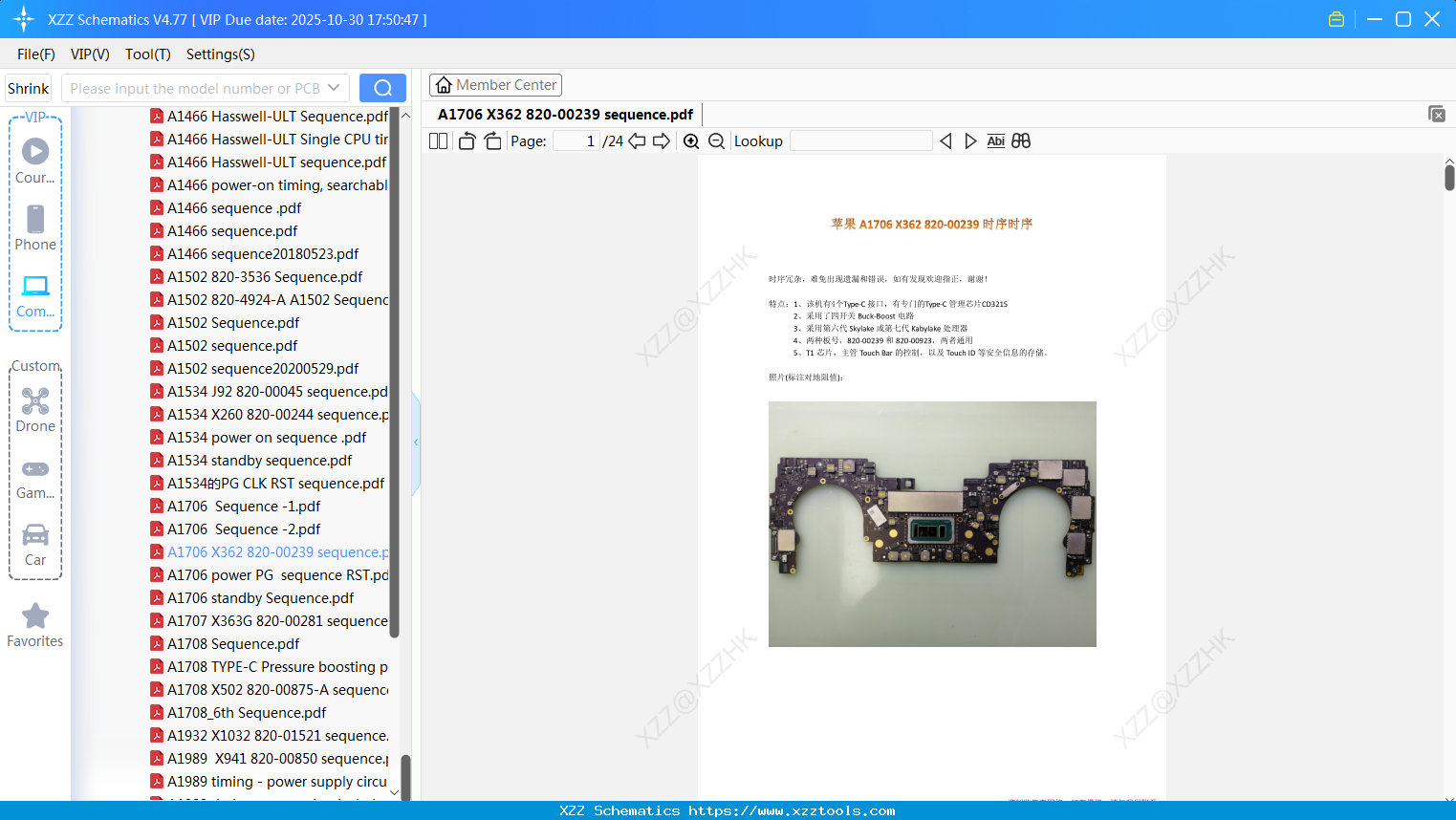Open A1502 820-3536 Sequence.pdf
This screenshot has width=1456, height=820.
tap(256, 277)
